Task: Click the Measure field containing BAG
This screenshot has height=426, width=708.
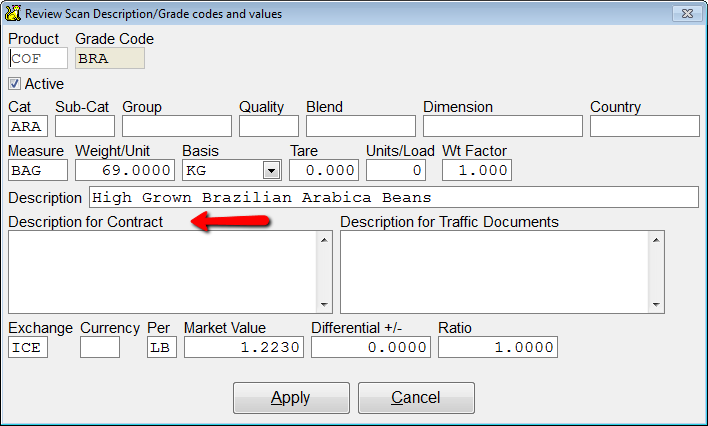Action: [38, 170]
